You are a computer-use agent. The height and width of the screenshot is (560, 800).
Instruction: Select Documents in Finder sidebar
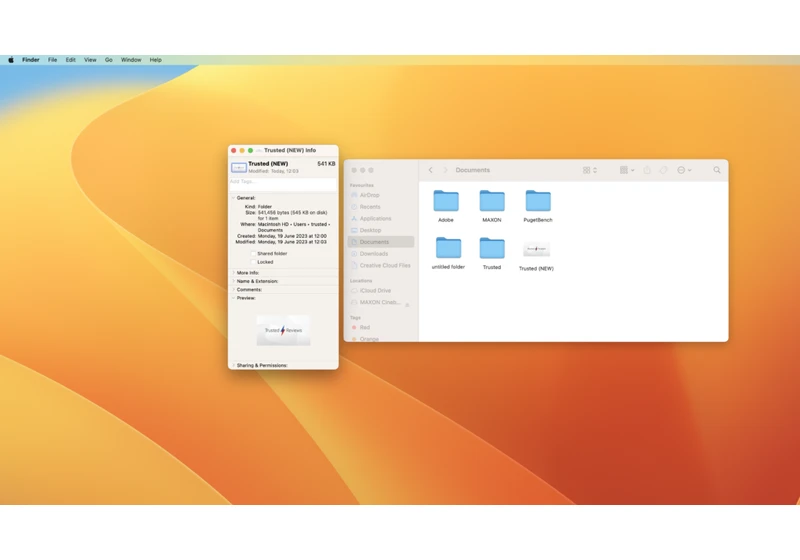click(381, 242)
